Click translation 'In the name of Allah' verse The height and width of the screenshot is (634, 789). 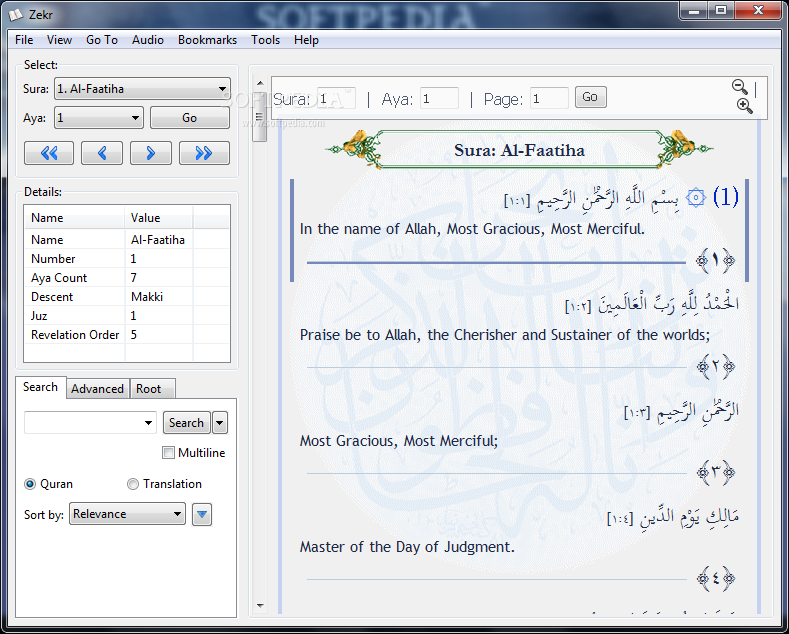pyautogui.click(x=472, y=229)
